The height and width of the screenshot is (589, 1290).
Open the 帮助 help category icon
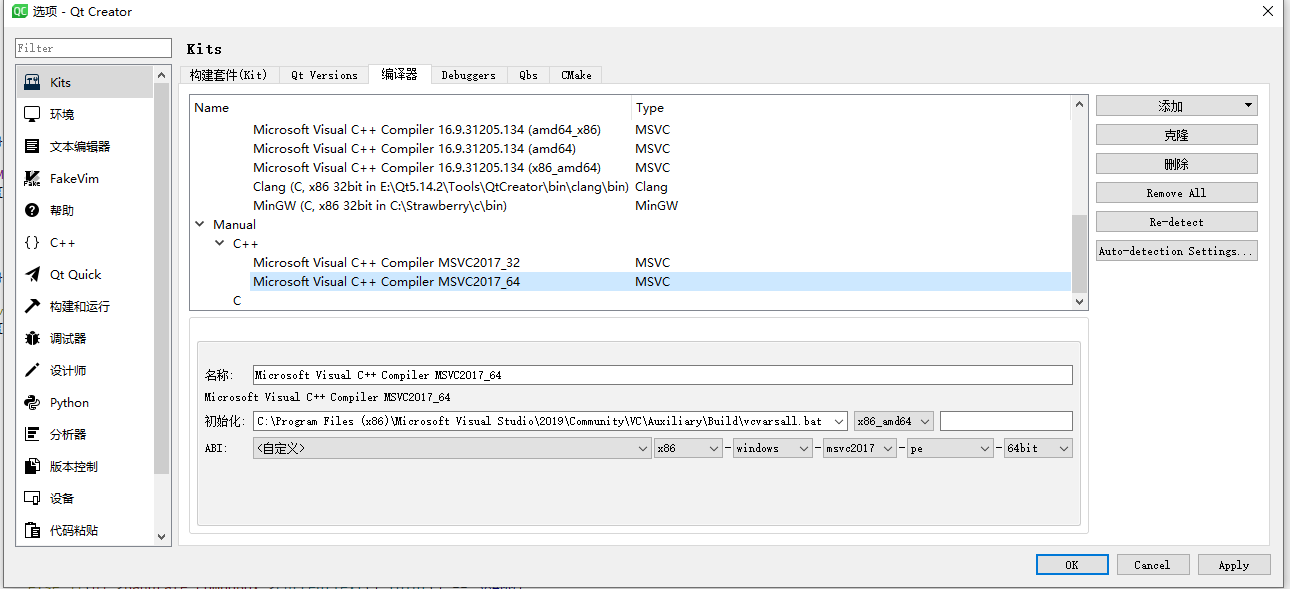(x=32, y=210)
